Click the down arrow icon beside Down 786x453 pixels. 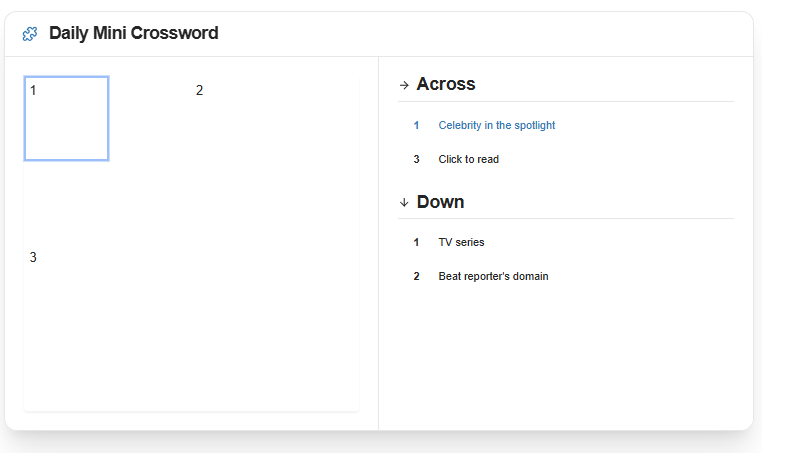point(404,202)
